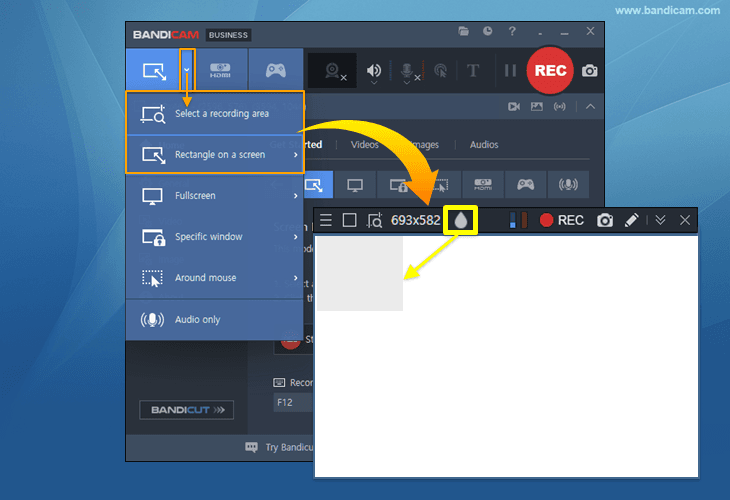Click the water drop blur icon
The image size is (730, 500).
click(460, 220)
